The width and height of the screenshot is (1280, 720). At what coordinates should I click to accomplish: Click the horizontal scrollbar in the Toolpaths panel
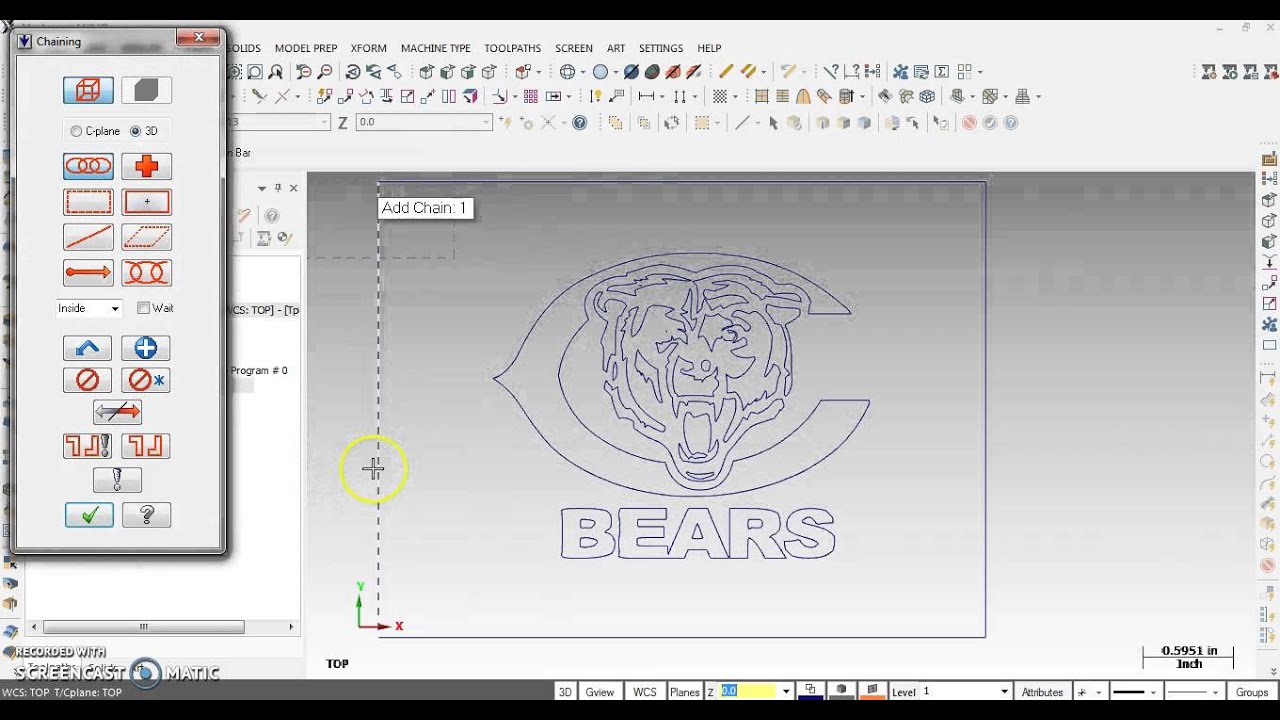[x=143, y=627]
